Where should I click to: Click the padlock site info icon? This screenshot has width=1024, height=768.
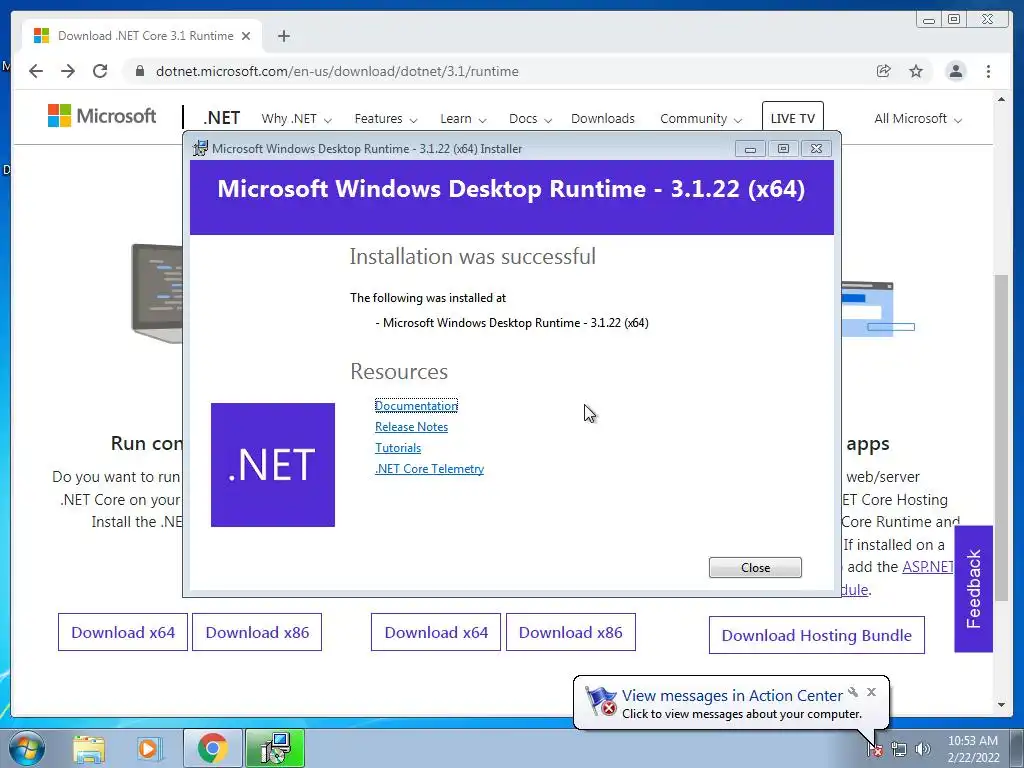click(x=140, y=71)
